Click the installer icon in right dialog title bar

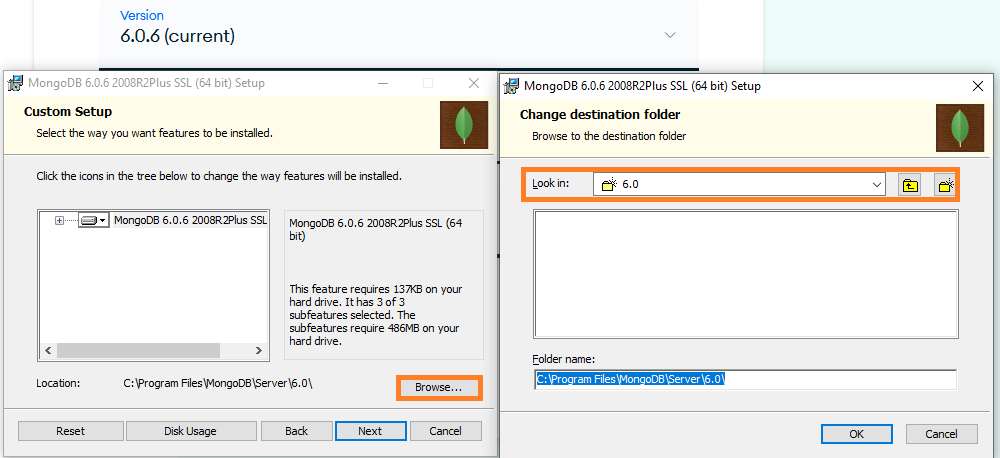pos(512,85)
